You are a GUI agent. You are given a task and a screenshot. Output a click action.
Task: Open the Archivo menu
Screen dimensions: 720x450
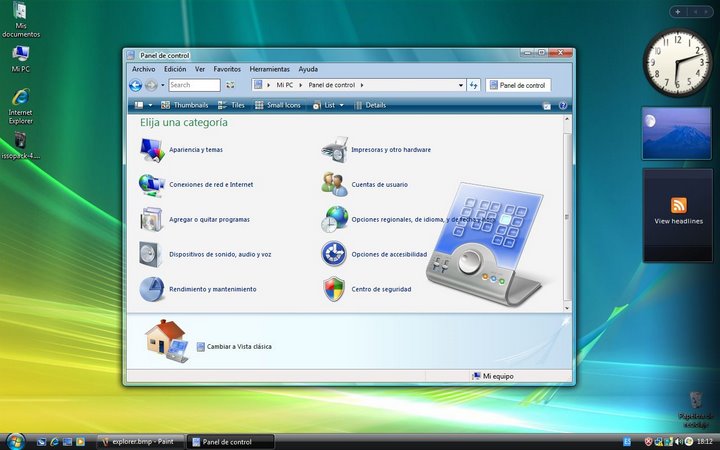tap(143, 69)
